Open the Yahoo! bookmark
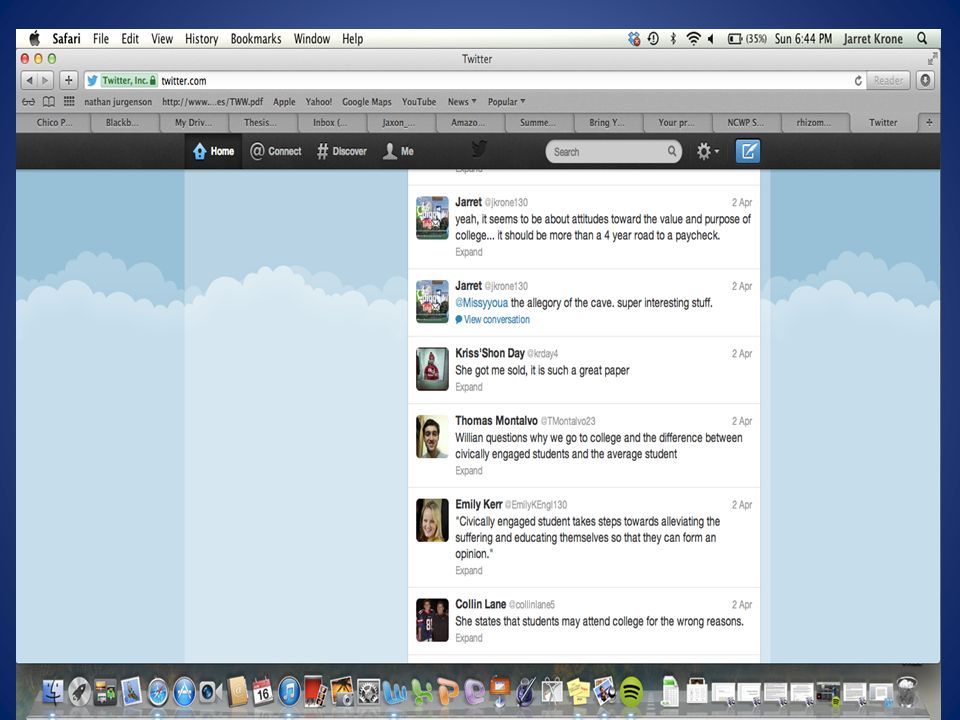960x720 pixels. (318, 102)
